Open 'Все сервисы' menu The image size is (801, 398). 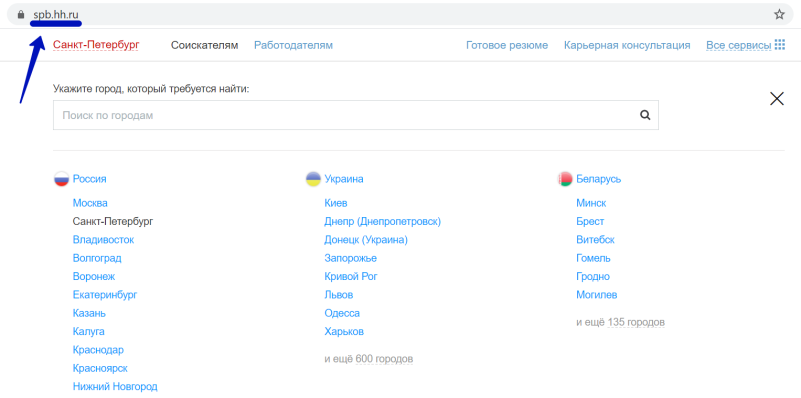tap(738, 45)
